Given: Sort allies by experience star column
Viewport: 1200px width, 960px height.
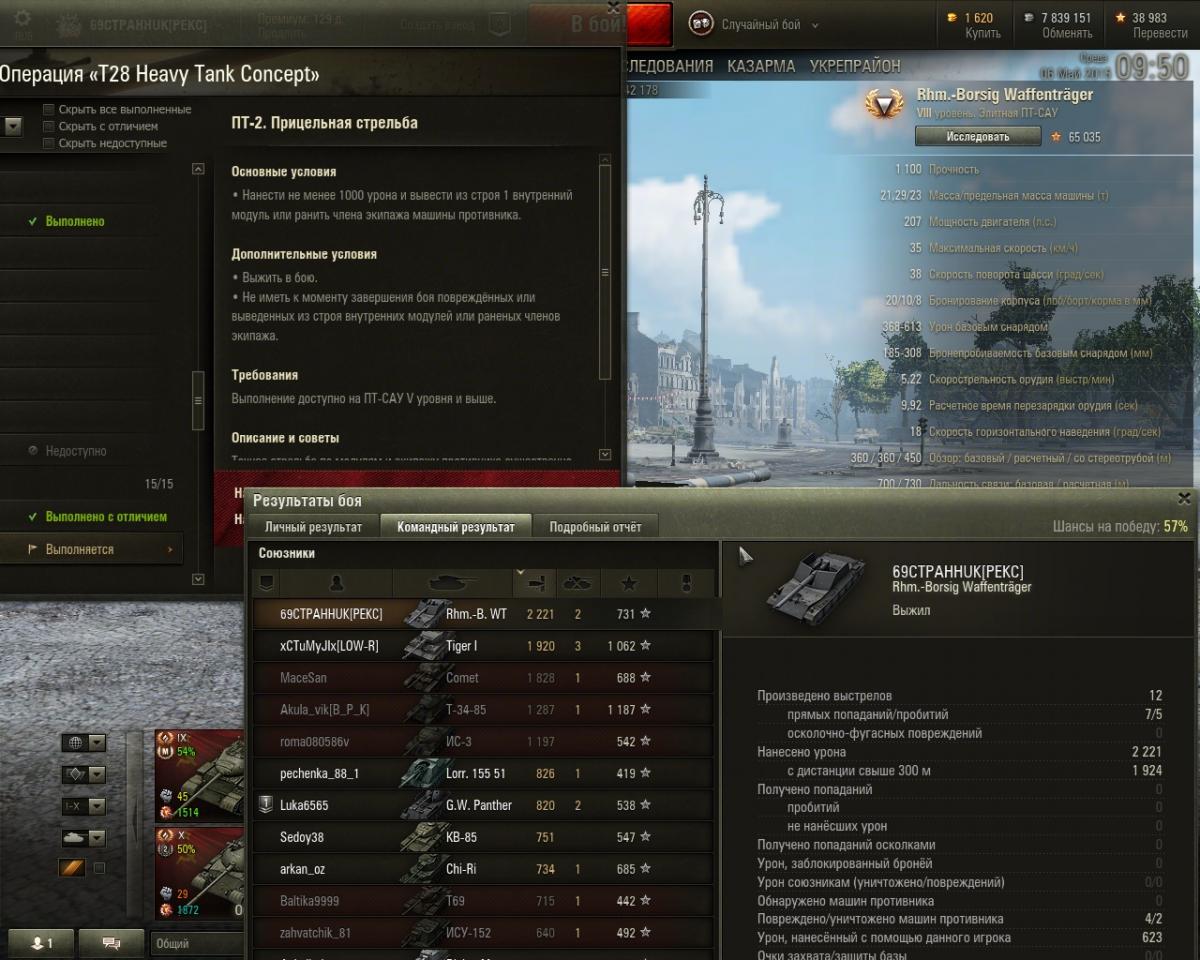Looking at the screenshot, I should [x=628, y=583].
